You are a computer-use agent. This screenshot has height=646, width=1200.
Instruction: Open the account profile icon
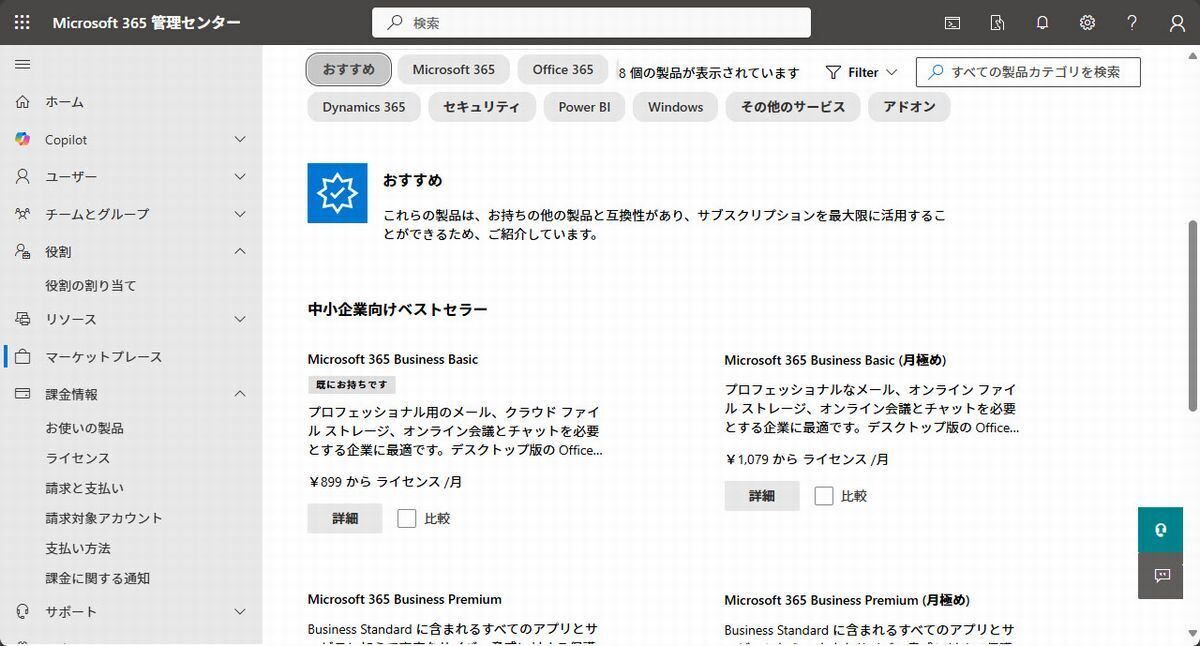click(1177, 22)
